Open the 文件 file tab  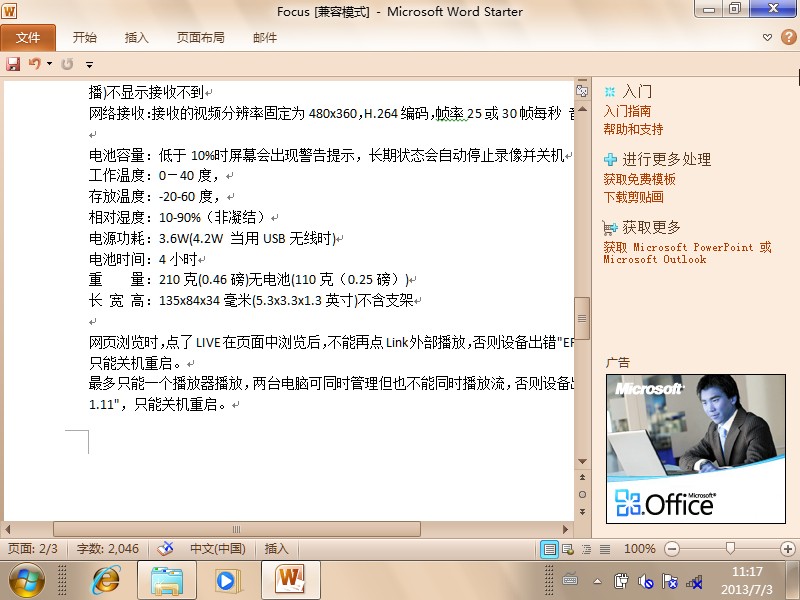pos(28,38)
